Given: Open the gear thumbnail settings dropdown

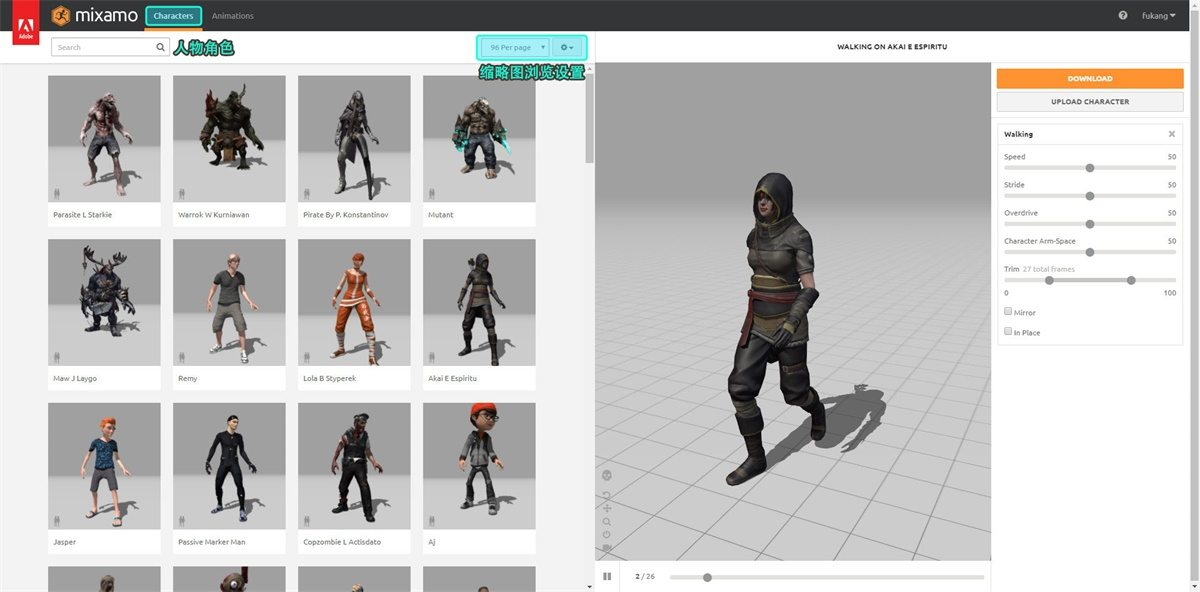Looking at the screenshot, I should (567, 47).
